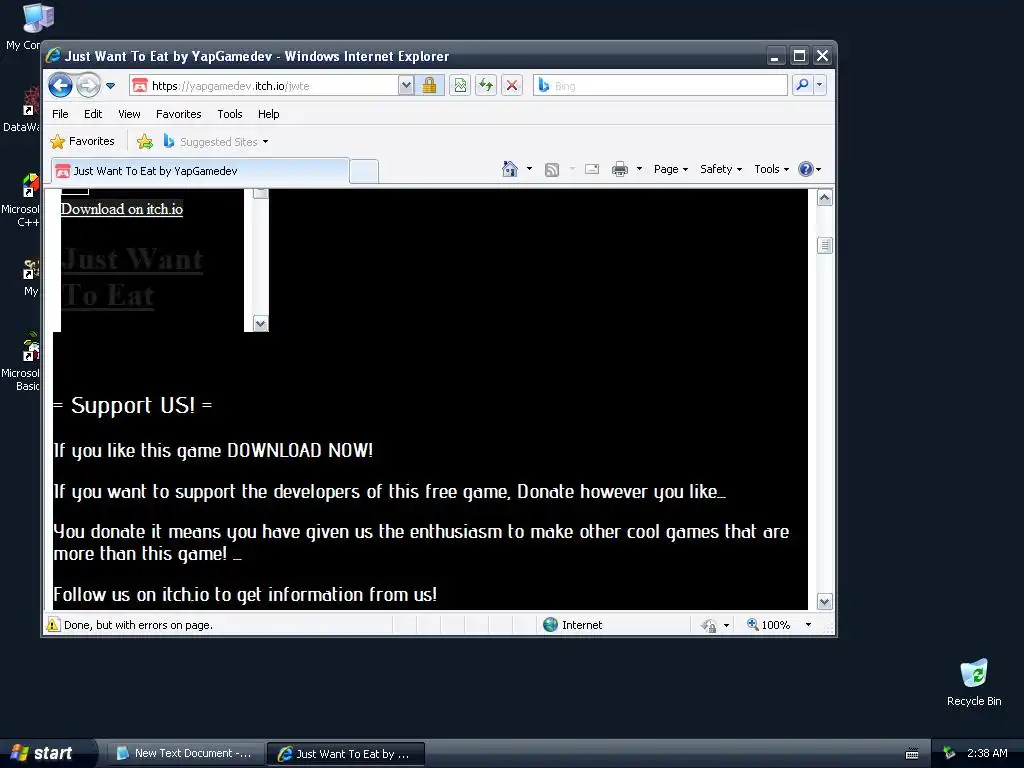This screenshot has width=1024, height=768.
Task: Click the yellow warning error icon in status bar
Action: [53, 625]
